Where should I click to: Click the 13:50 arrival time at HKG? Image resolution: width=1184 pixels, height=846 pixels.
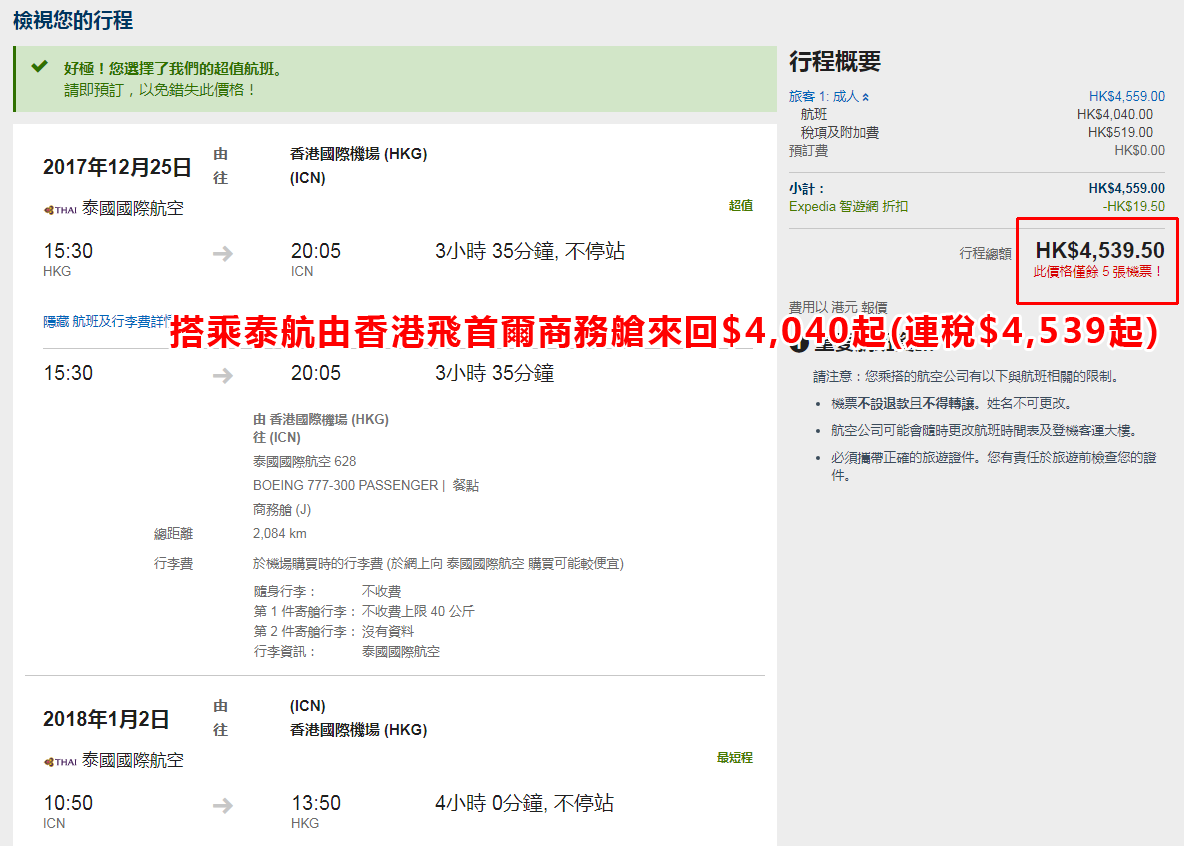[316, 803]
